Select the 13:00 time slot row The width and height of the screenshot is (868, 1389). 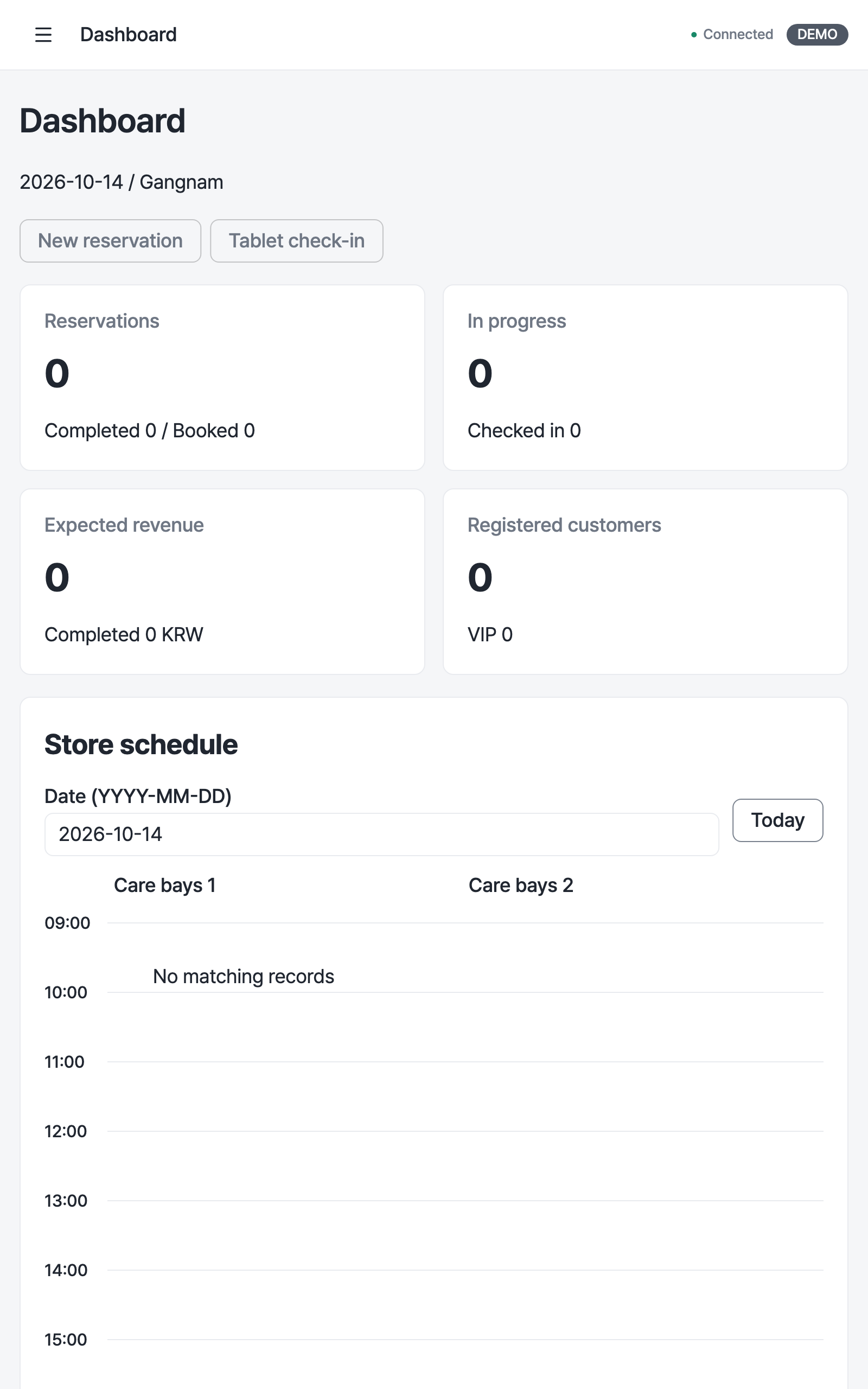tap(434, 1201)
